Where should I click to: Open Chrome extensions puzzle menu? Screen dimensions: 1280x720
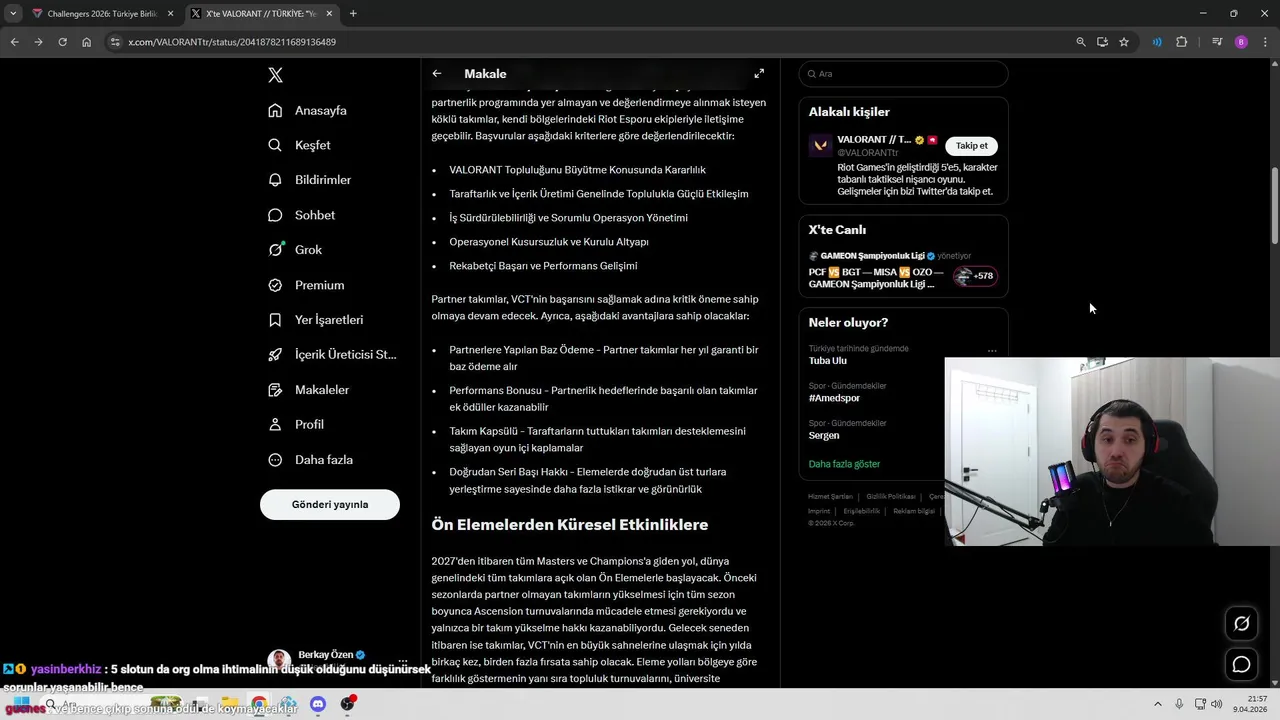point(1181,42)
